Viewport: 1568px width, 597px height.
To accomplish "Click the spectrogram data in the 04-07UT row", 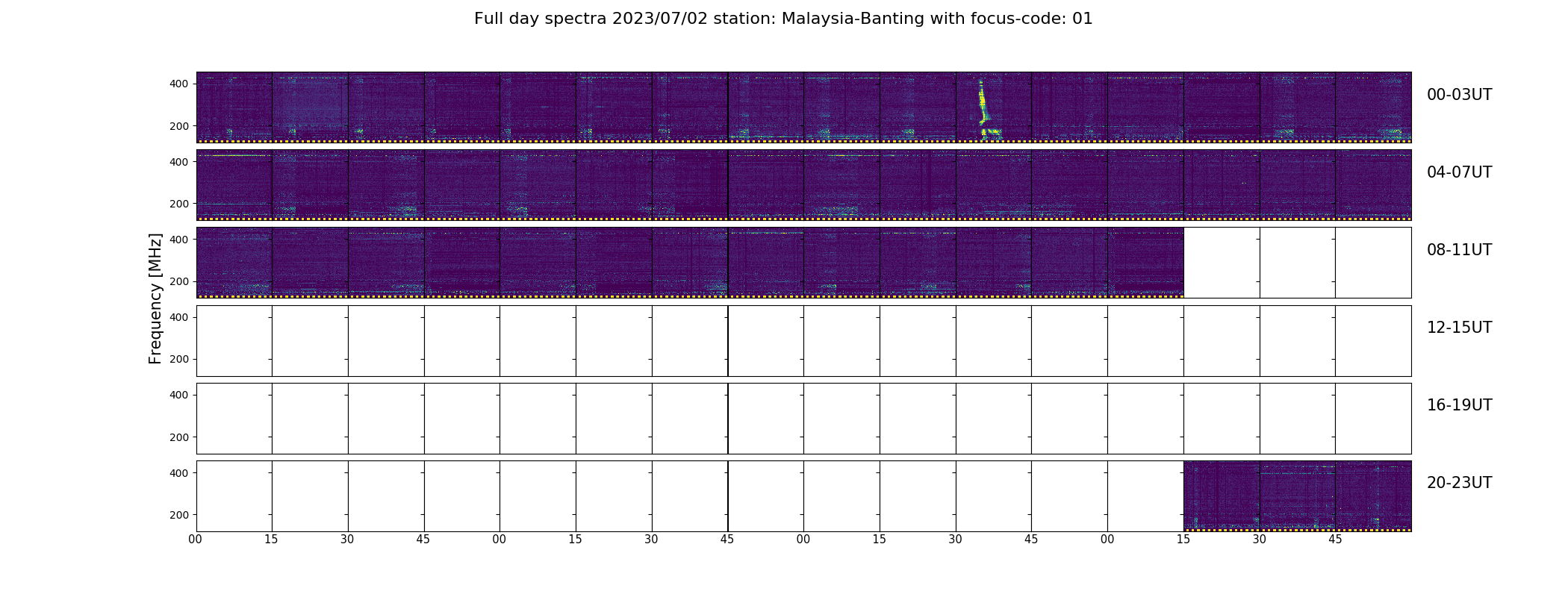I will 803,185.
